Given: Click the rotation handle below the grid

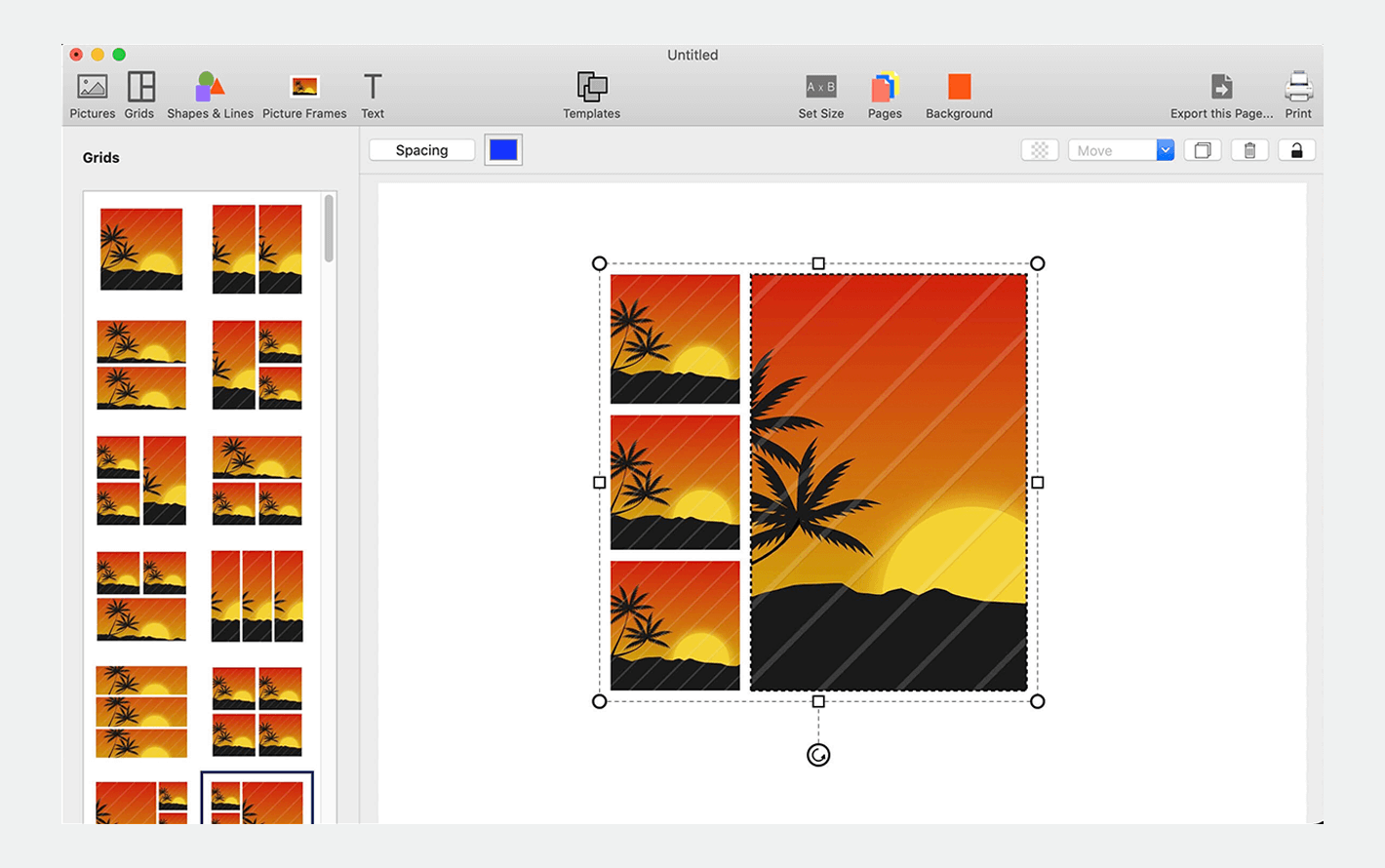Looking at the screenshot, I should pos(818,755).
